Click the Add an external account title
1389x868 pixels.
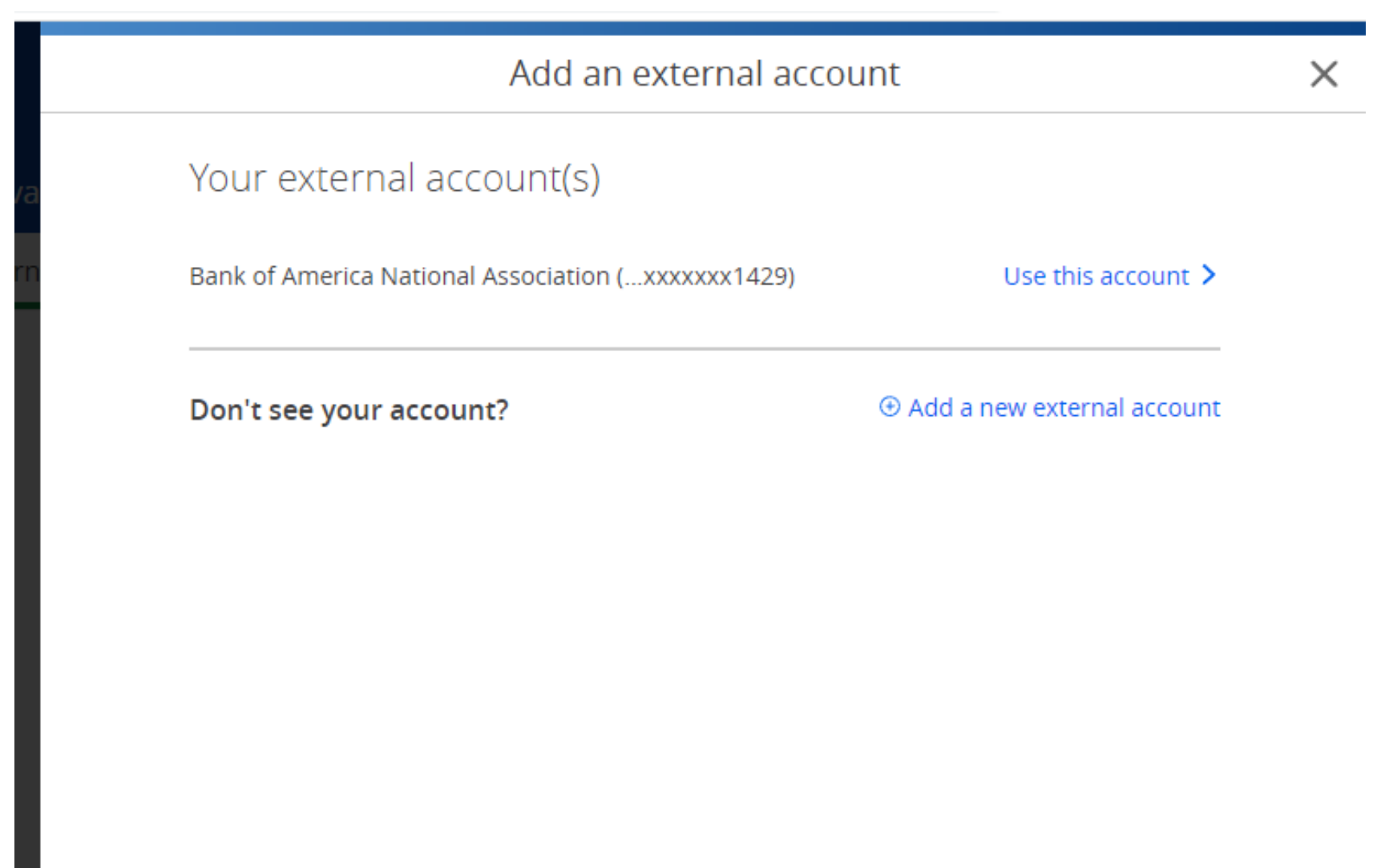704,74
